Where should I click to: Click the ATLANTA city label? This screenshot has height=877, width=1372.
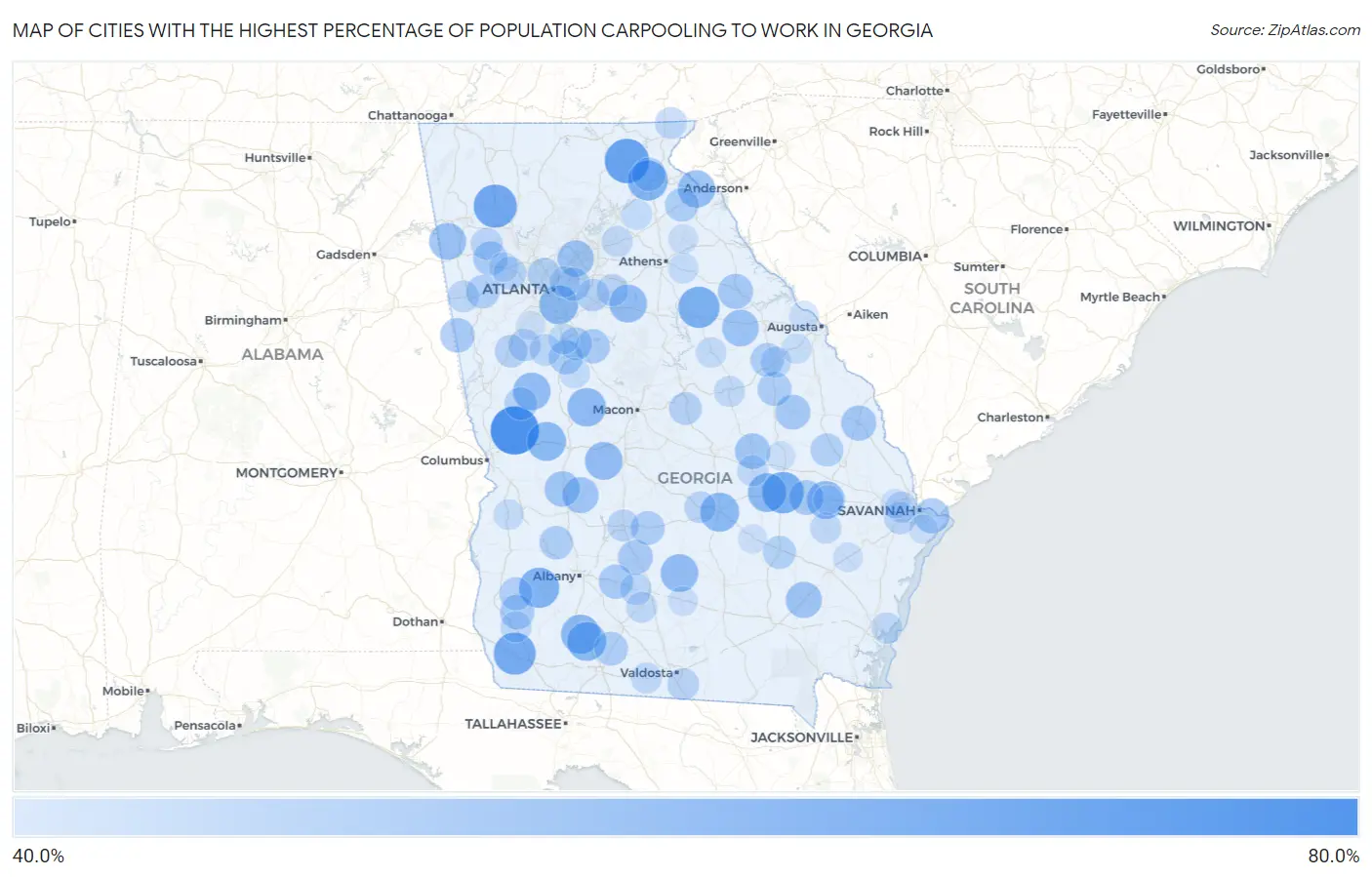click(515, 289)
